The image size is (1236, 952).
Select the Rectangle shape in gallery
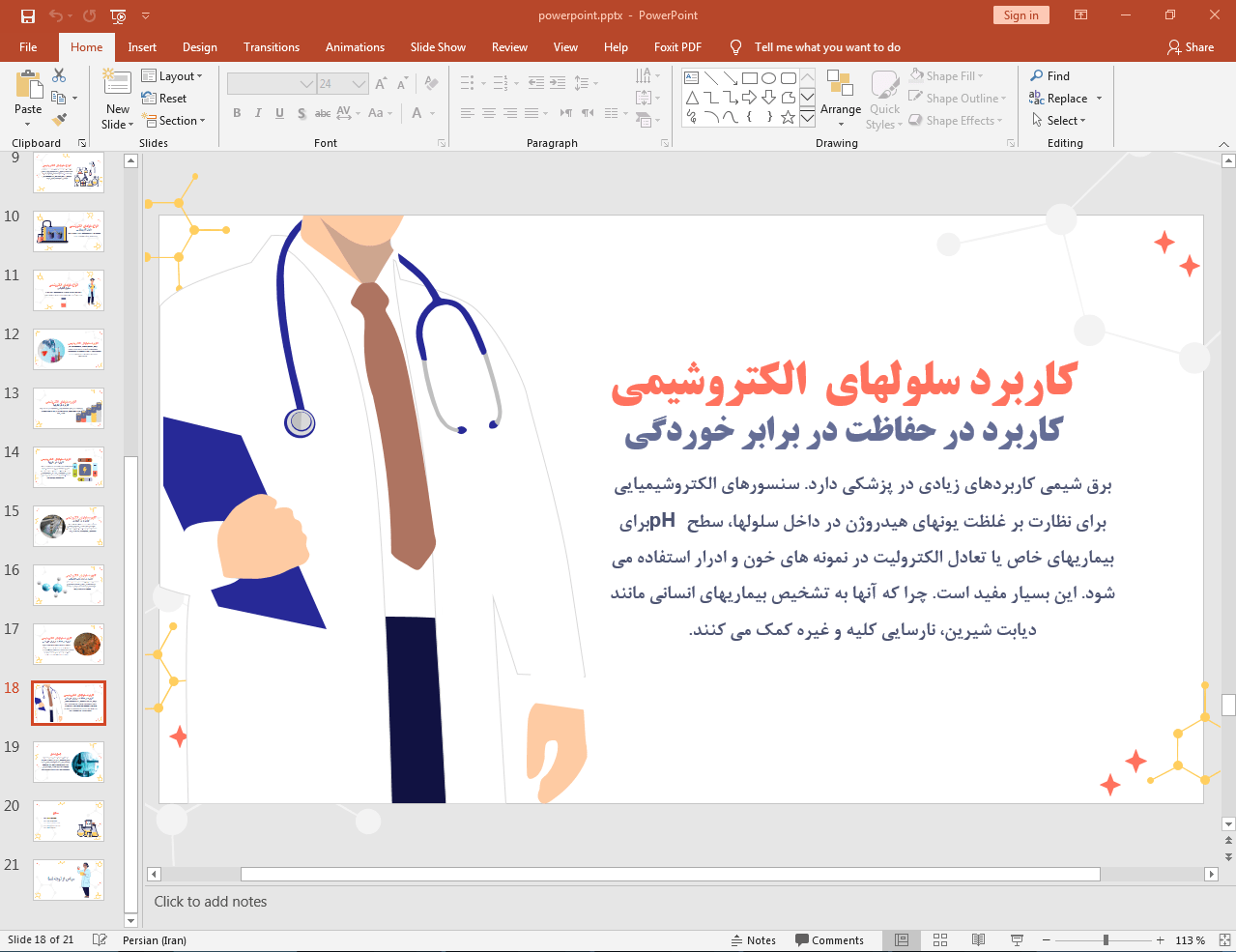click(750, 78)
